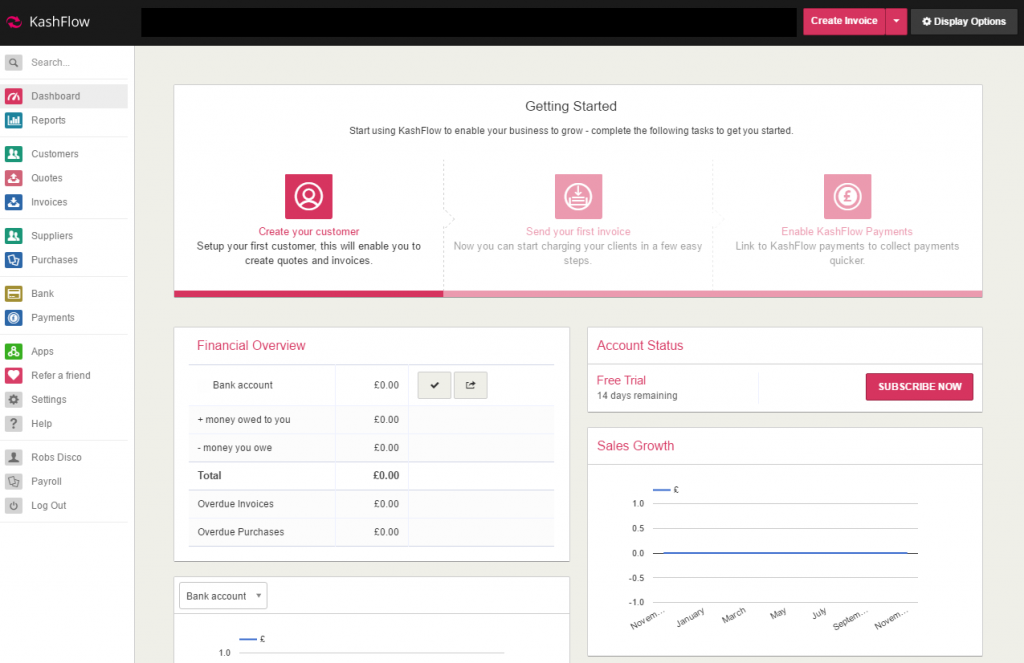Screen dimensions: 1024x663
Task: Go to the Bank section
Action: click(42, 293)
